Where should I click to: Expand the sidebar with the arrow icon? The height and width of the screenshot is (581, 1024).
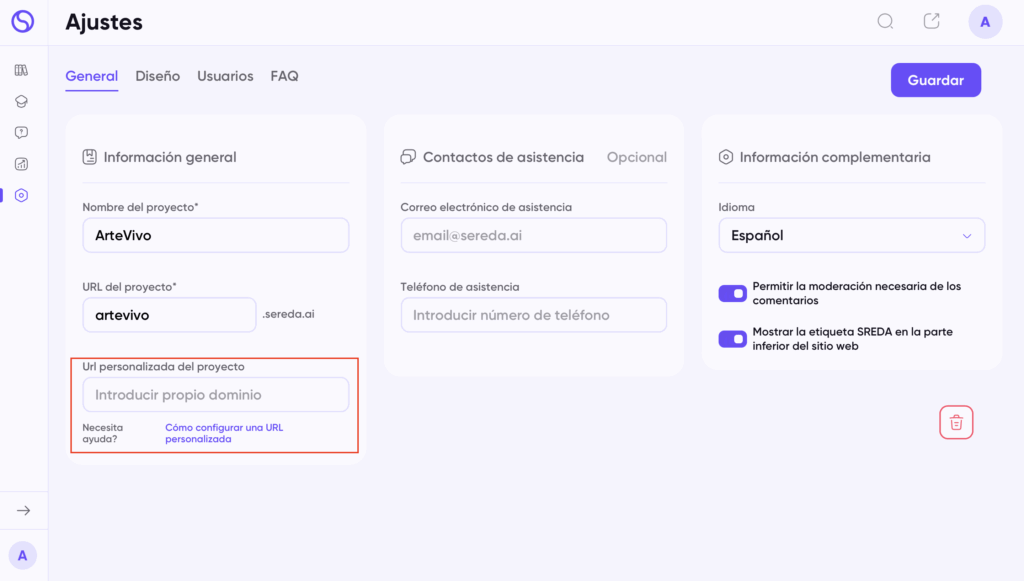coord(24,510)
